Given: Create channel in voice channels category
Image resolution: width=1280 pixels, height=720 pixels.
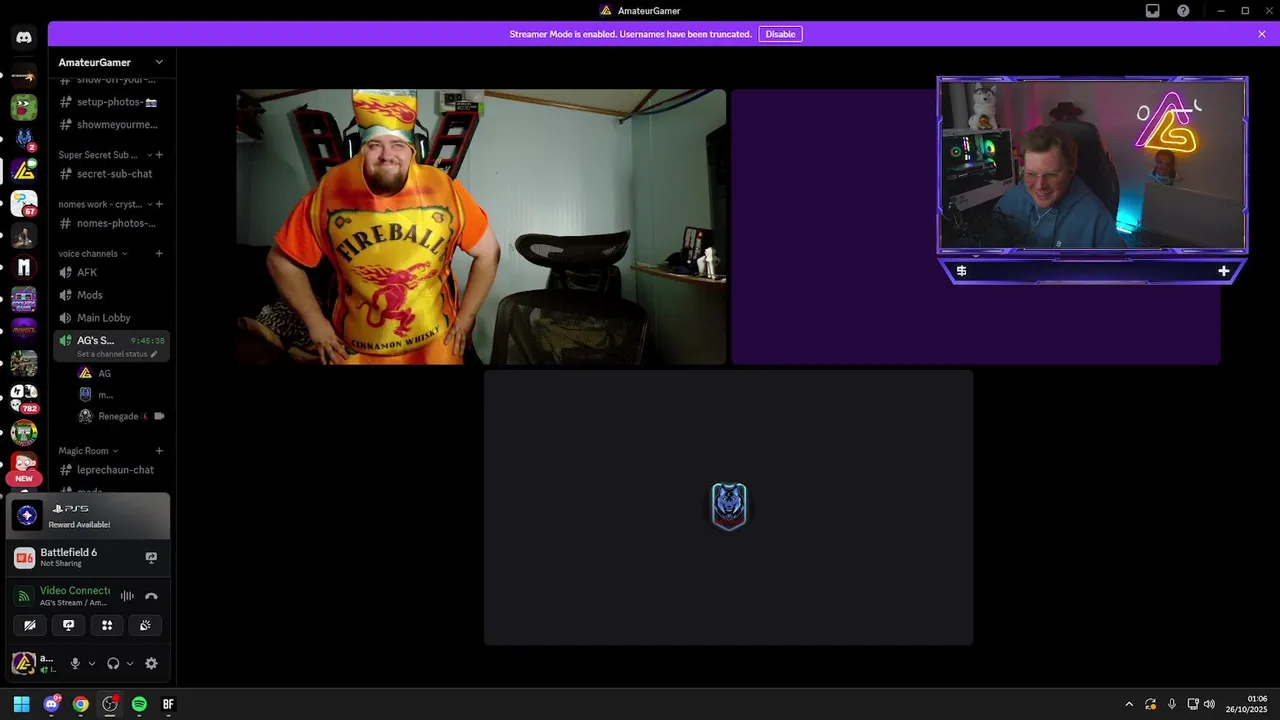Looking at the screenshot, I should click(159, 253).
